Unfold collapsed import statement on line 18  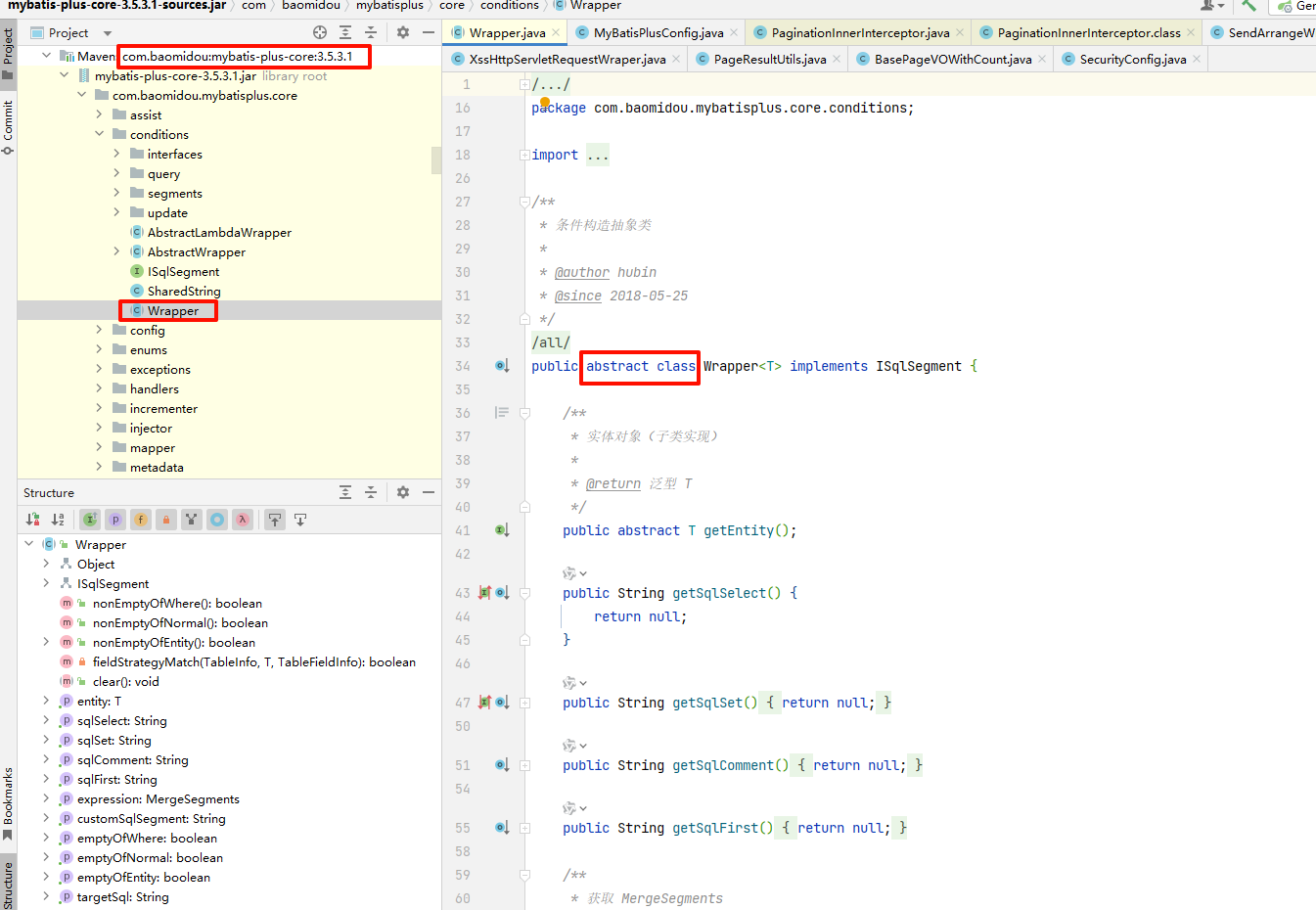point(525,155)
